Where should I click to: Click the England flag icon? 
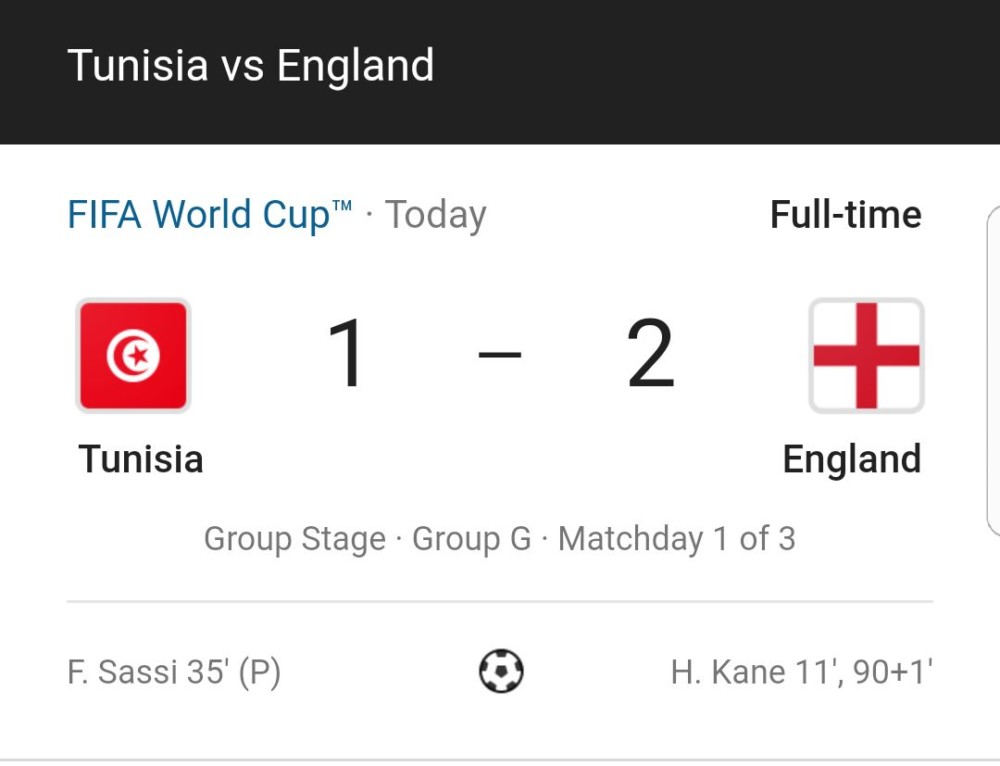[x=866, y=356]
